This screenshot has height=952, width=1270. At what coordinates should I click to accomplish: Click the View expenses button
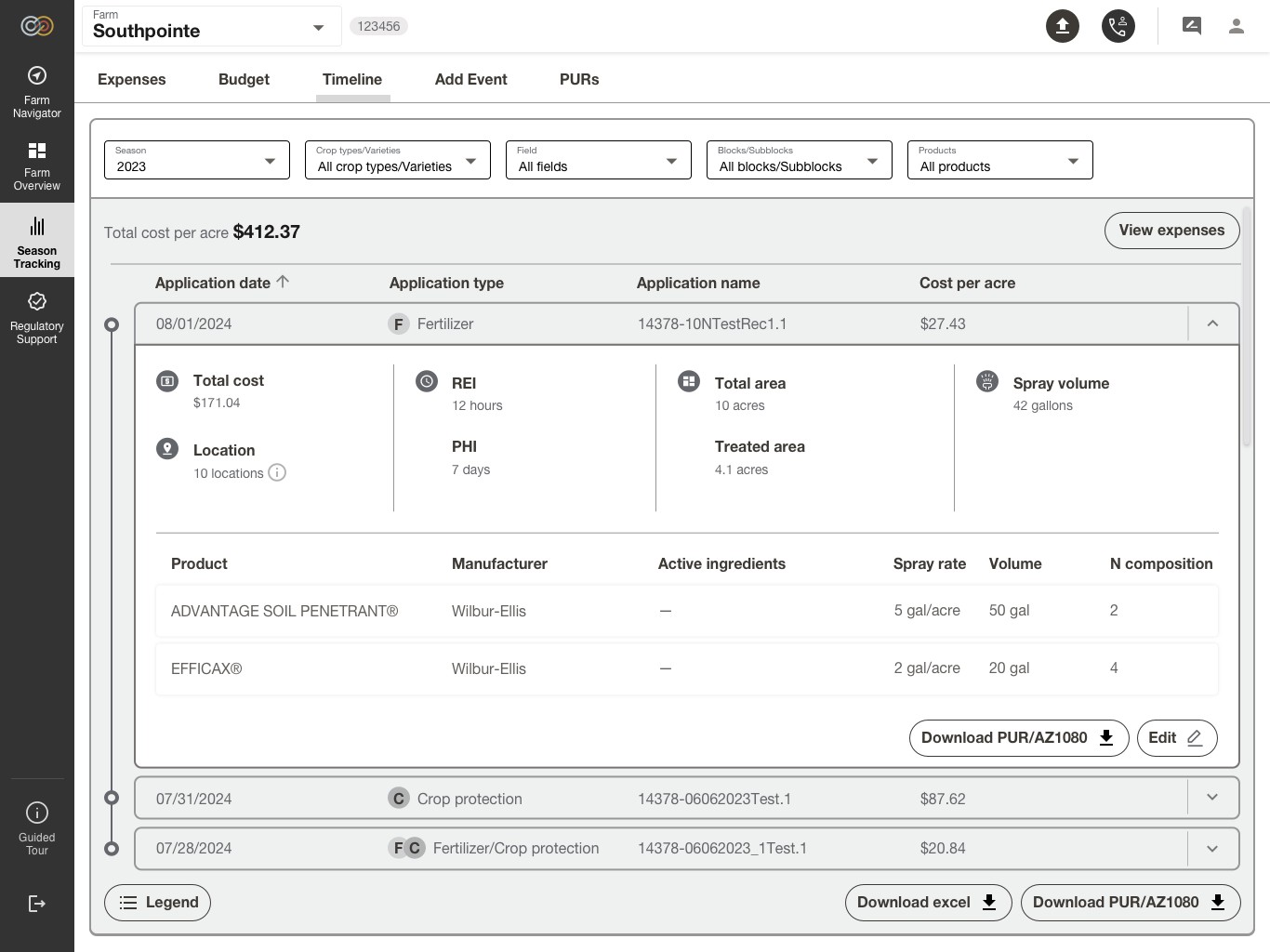(1171, 231)
